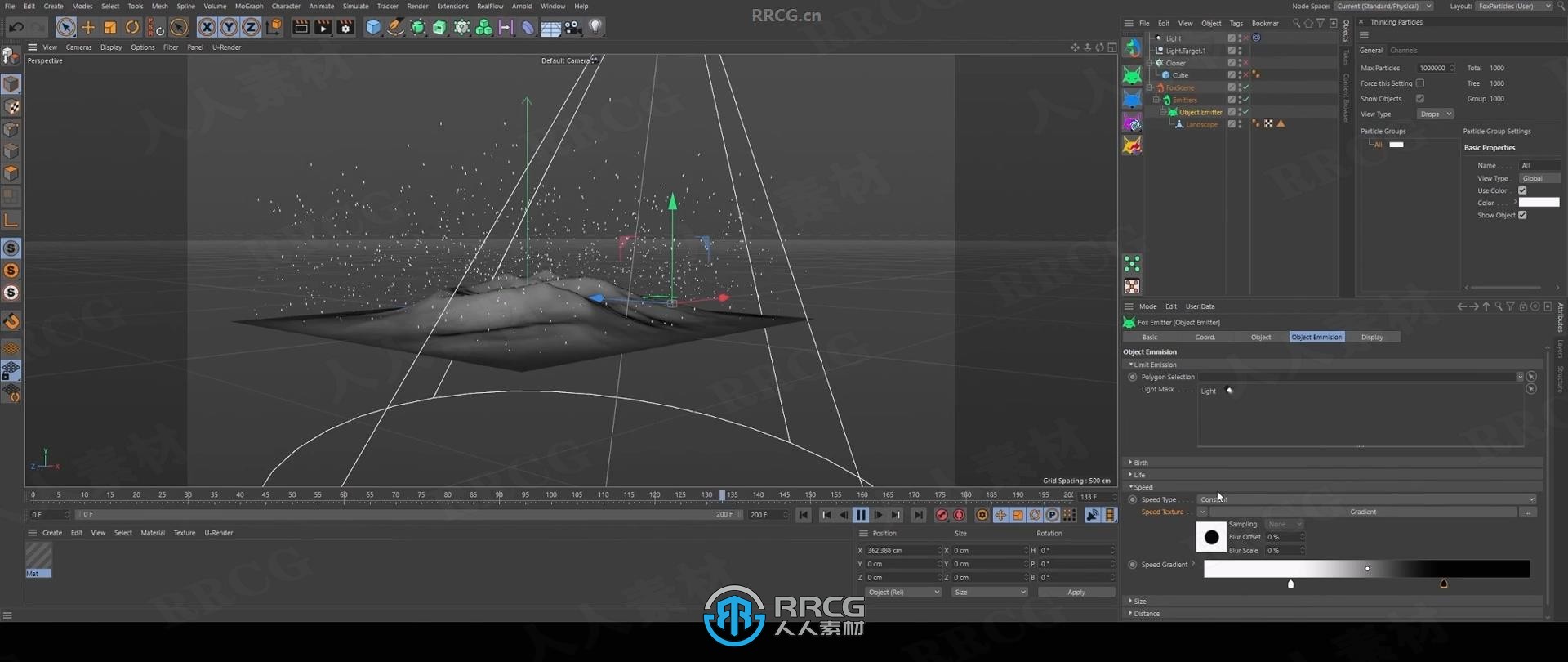Toggle the X axis lock
The height and width of the screenshot is (662, 1568).
tap(207, 27)
